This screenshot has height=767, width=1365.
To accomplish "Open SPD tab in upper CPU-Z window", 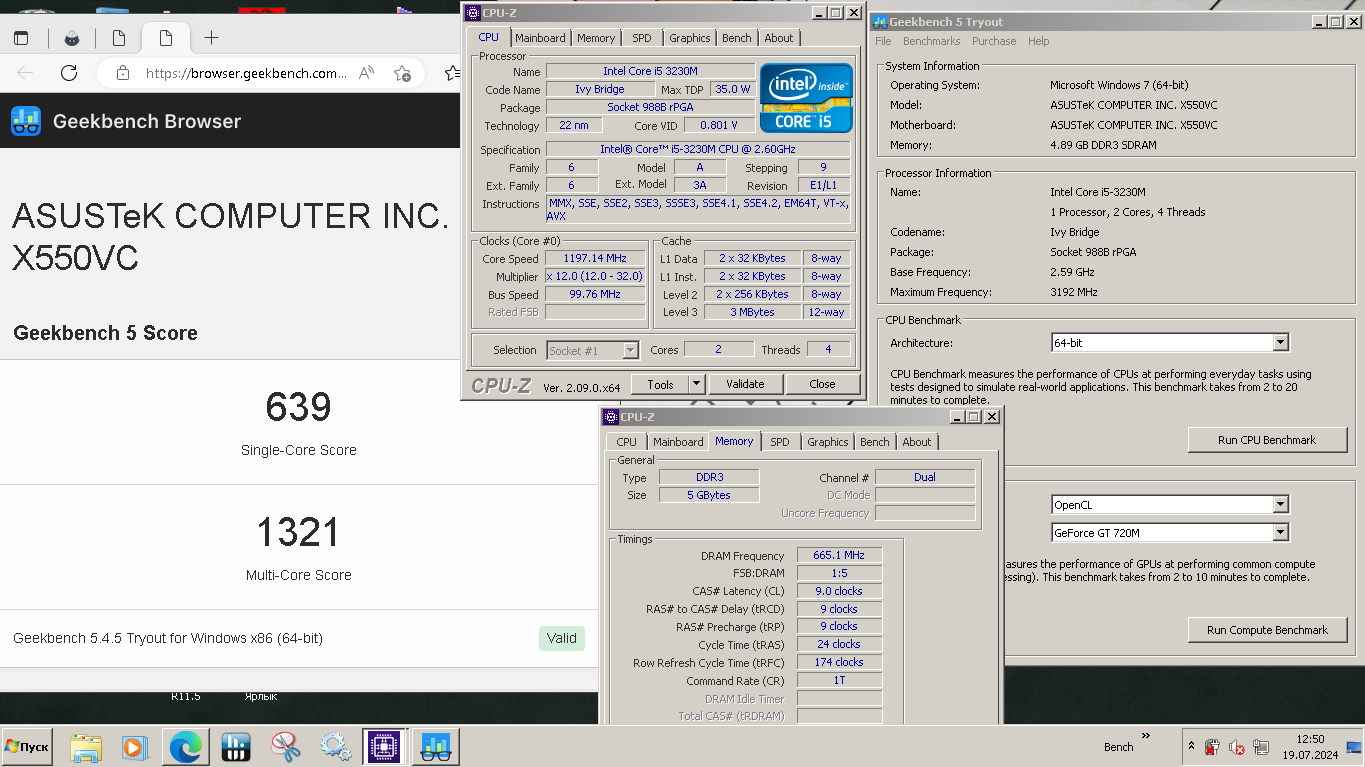I will pos(642,38).
